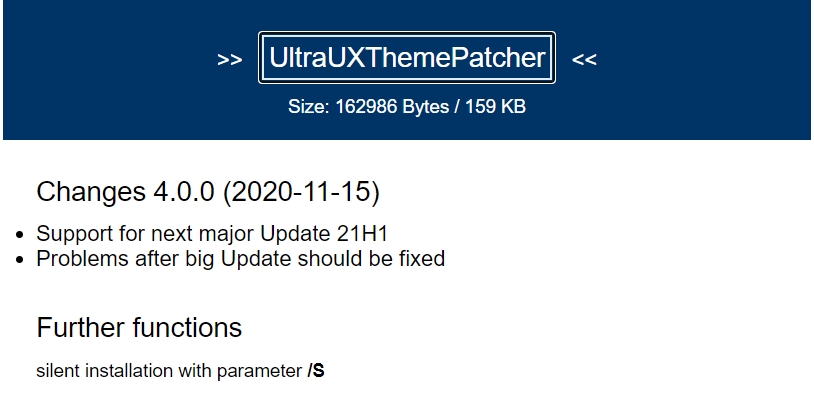
Task: Select the first bullet dot before Support line
Action: (x=20, y=235)
